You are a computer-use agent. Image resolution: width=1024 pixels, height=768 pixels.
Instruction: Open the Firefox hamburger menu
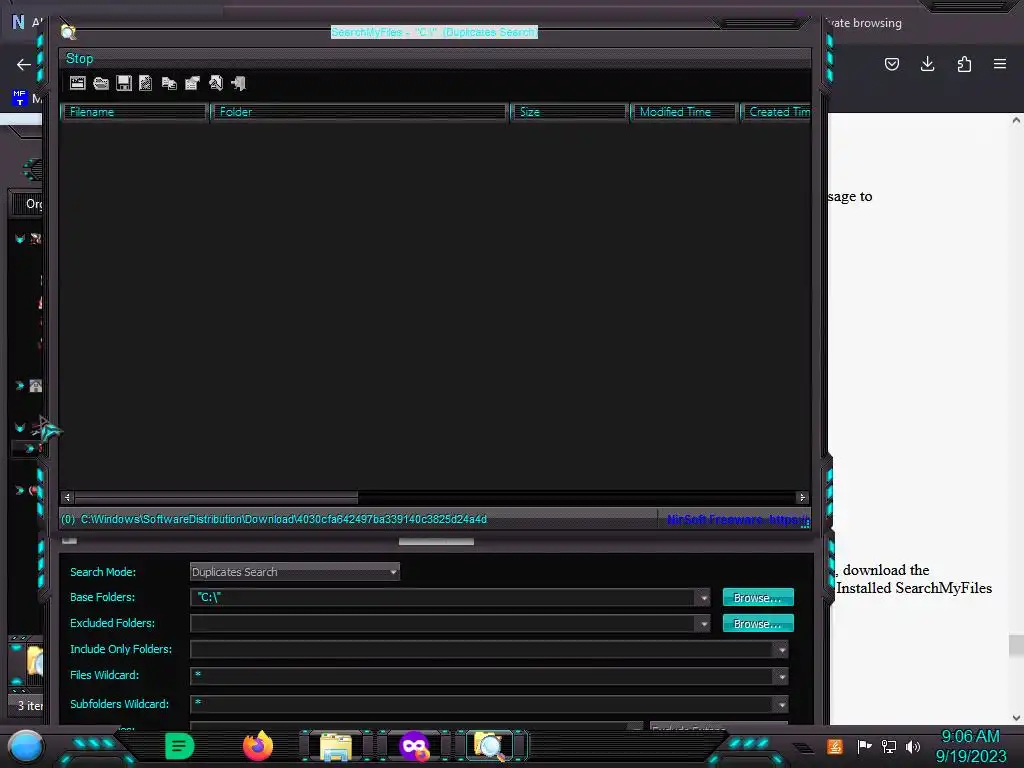(1000, 64)
